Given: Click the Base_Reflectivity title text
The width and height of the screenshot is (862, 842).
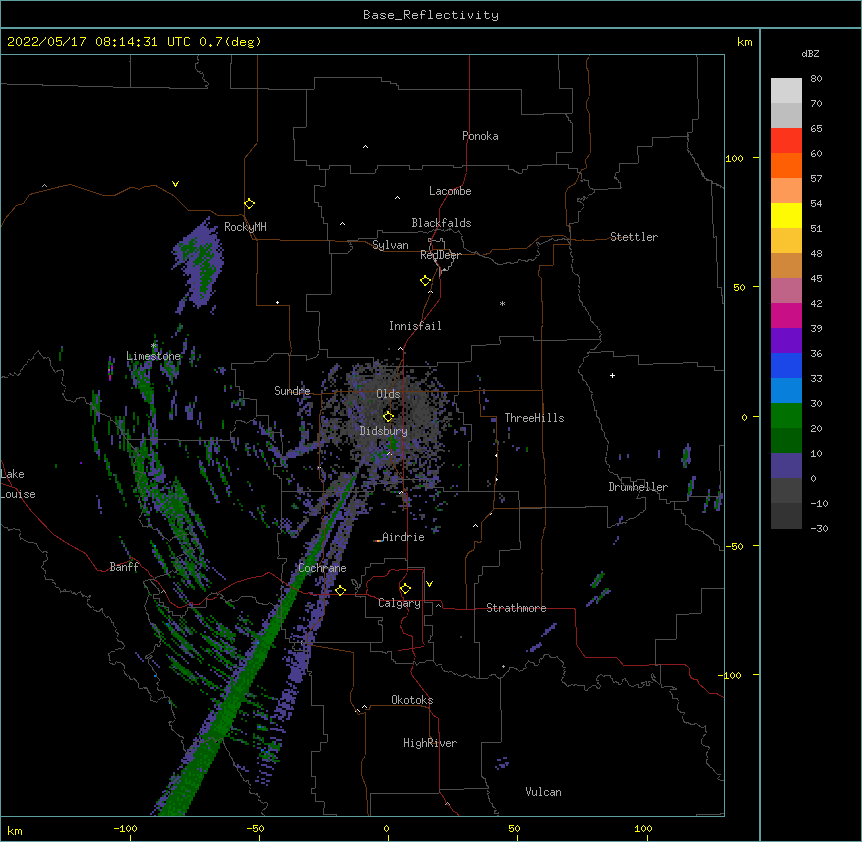Looking at the screenshot, I should 430,15.
